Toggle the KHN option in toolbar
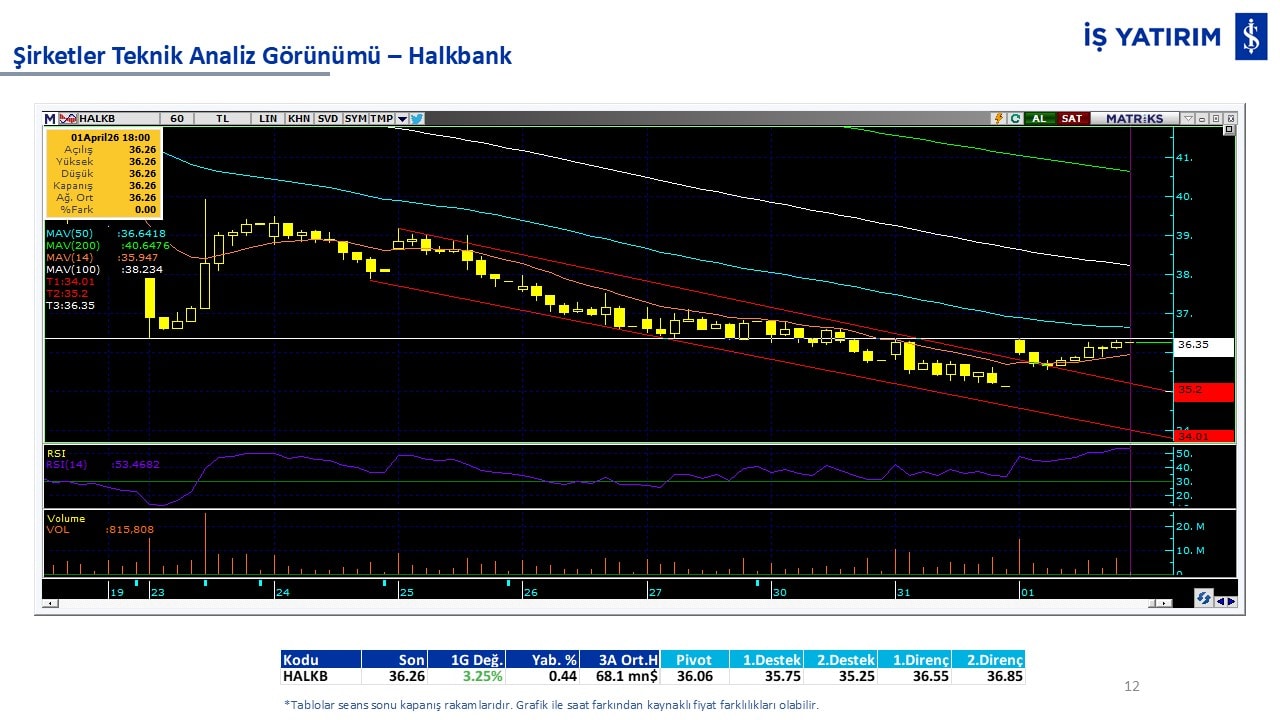1280x720 pixels. [x=298, y=118]
